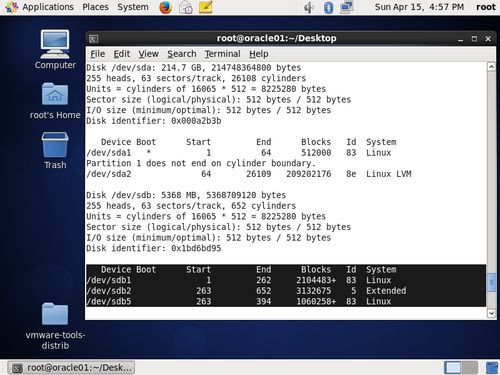Click 'Partition 1 does not end on cylinder boundary.'
The image size is (500, 375).
(201, 163)
